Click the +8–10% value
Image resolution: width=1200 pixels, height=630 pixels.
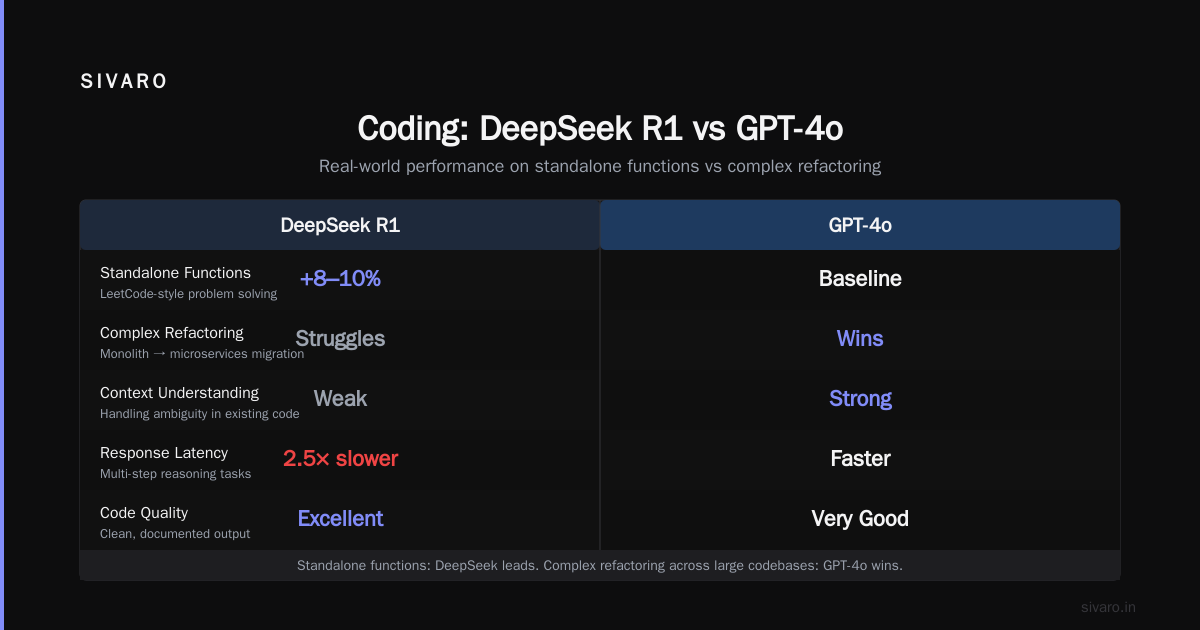pyautogui.click(x=340, y=279)
